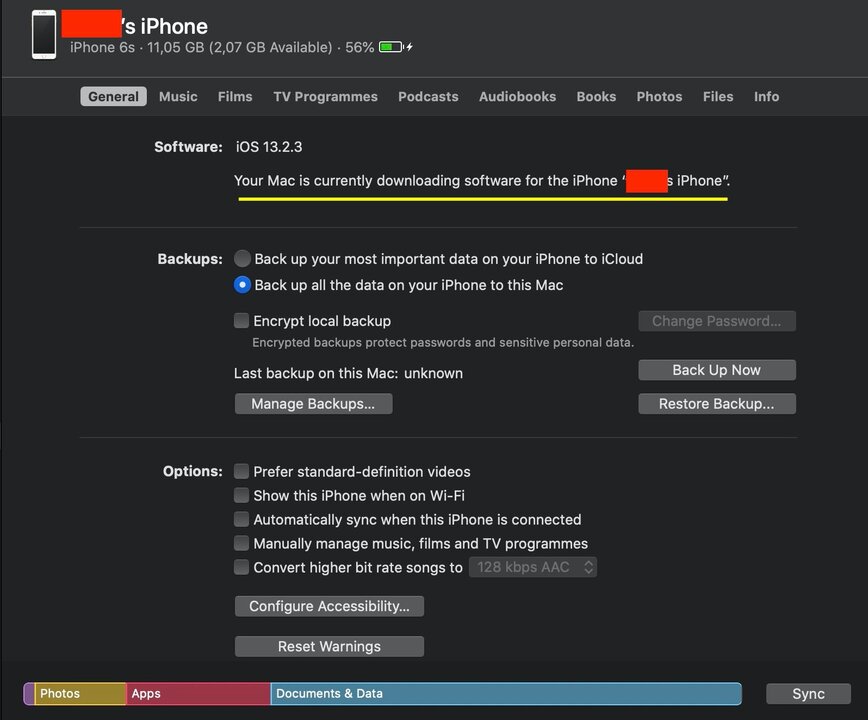Switch to the Films tab
Image resolution: width=868 pixels, height=720 pixels.
[x=235, y=96]
